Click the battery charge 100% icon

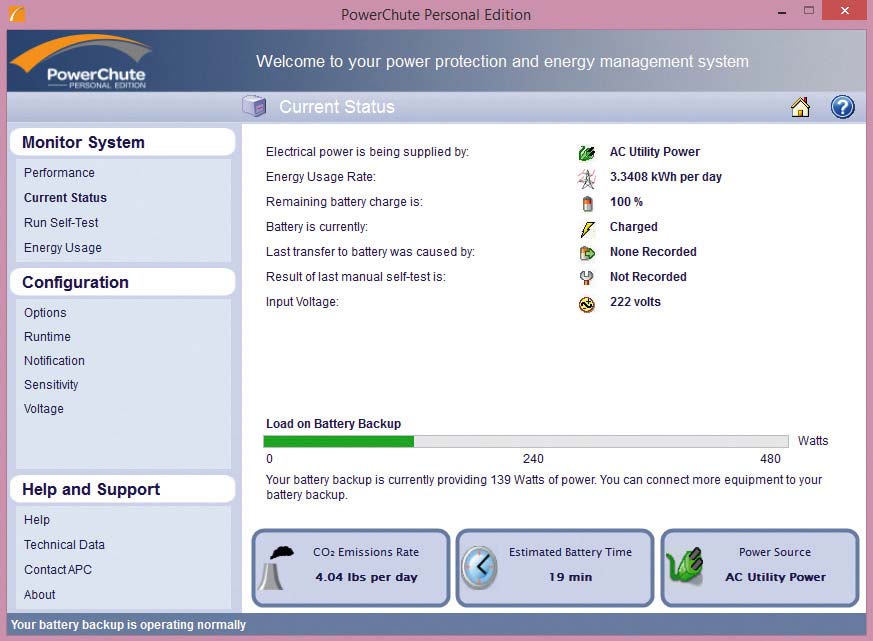(587, 203)
